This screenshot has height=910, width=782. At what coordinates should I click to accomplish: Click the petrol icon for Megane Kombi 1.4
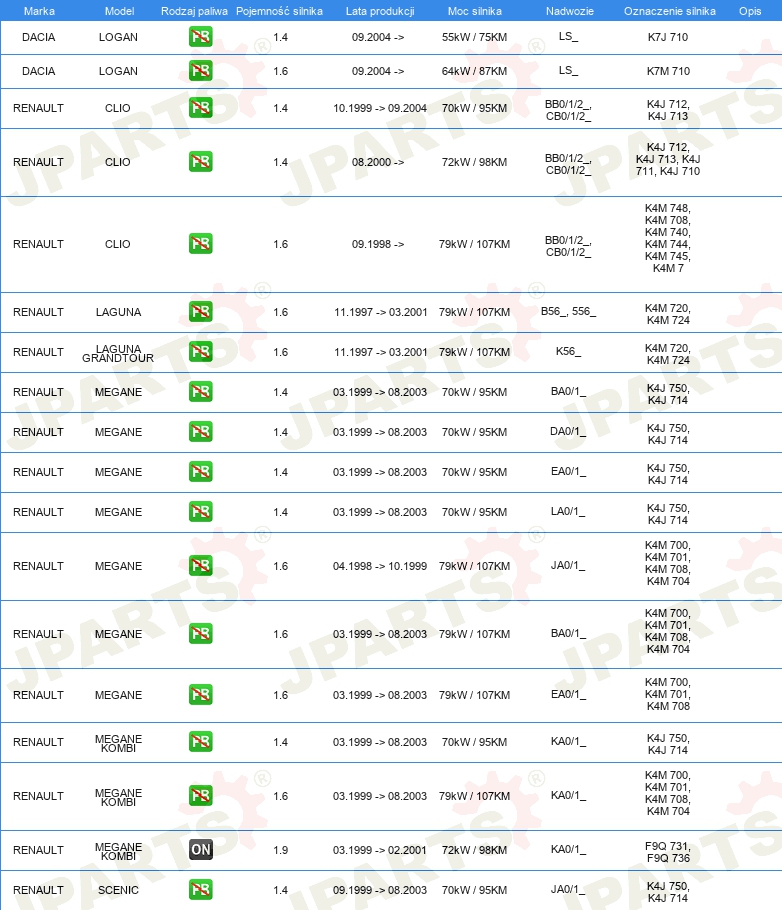(x=200, y=742)
